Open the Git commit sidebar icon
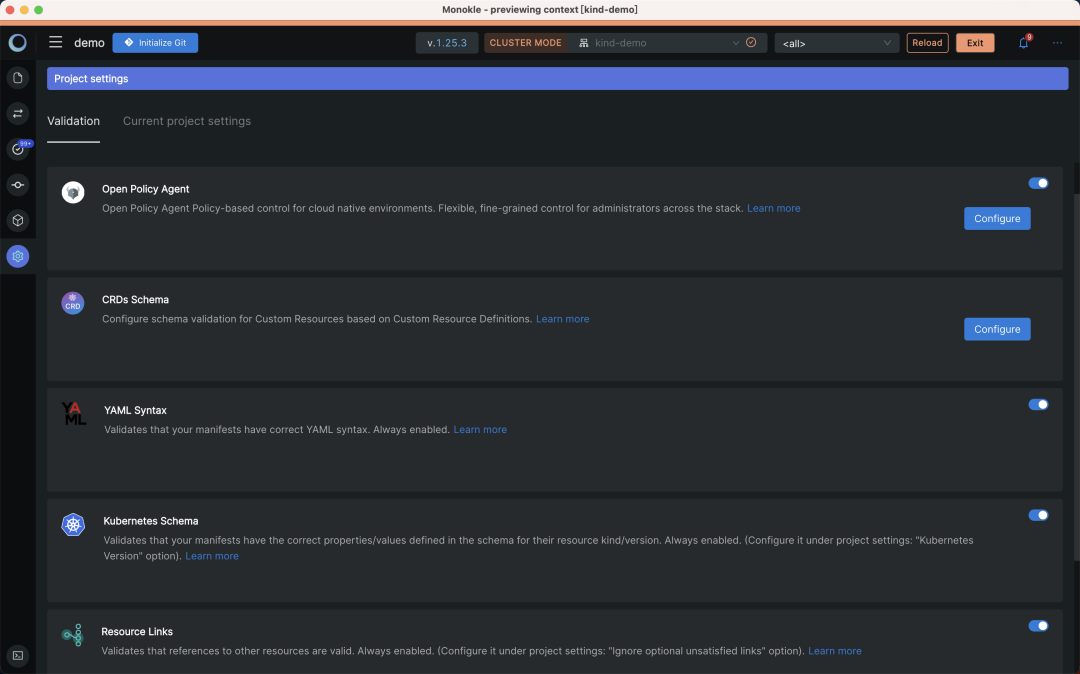1080x674 pixels. [18, 185]
